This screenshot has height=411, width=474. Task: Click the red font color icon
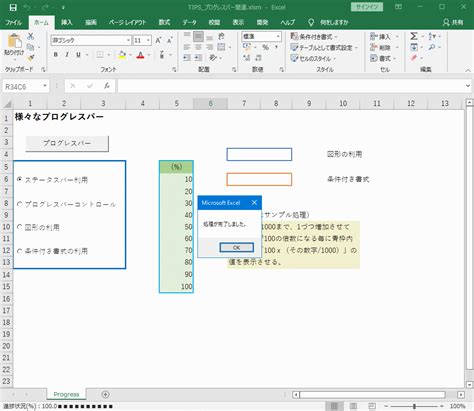click(140, 55)
